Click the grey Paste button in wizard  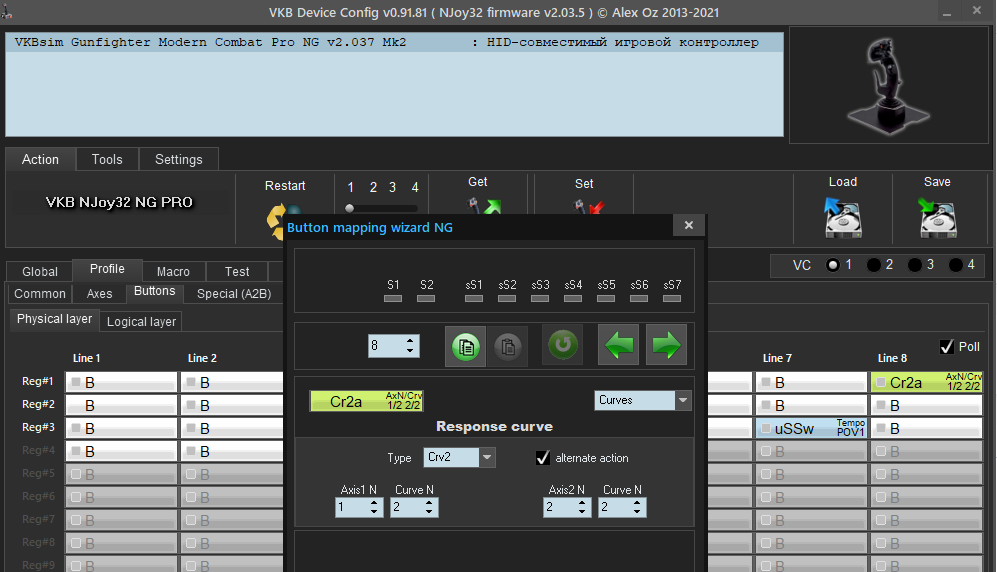(507, 346)
